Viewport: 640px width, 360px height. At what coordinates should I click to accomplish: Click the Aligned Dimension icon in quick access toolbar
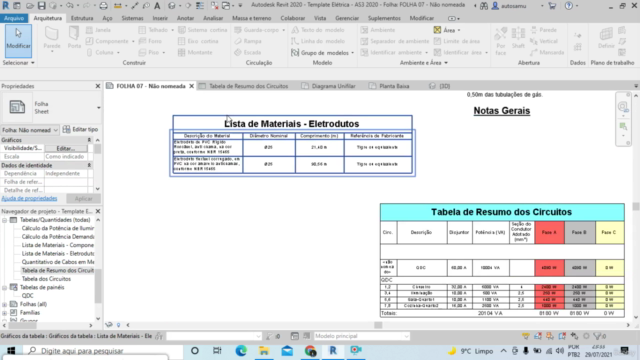click(135, 6)
